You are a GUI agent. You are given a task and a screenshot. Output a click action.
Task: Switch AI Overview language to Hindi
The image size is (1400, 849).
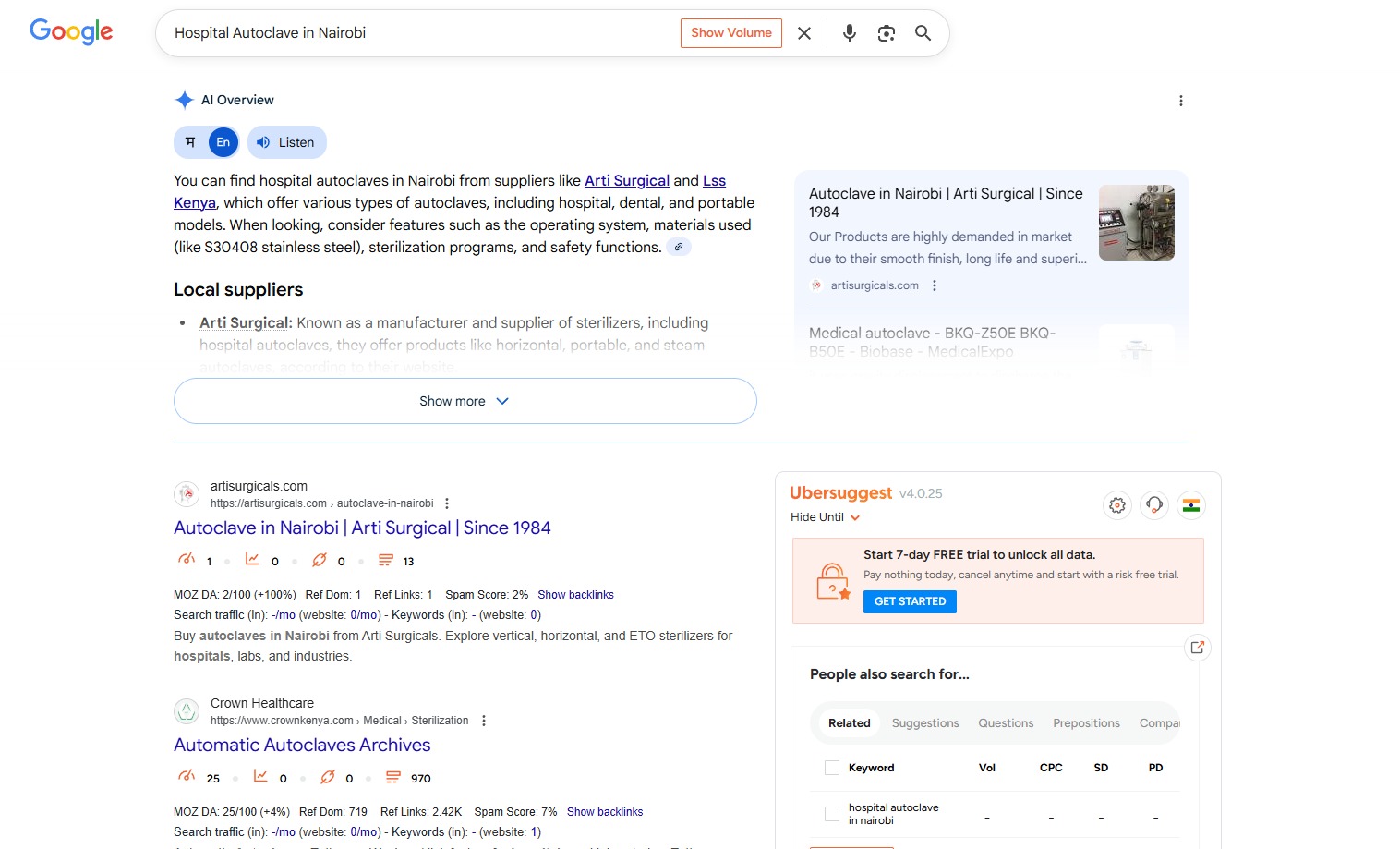click(191, 142)
